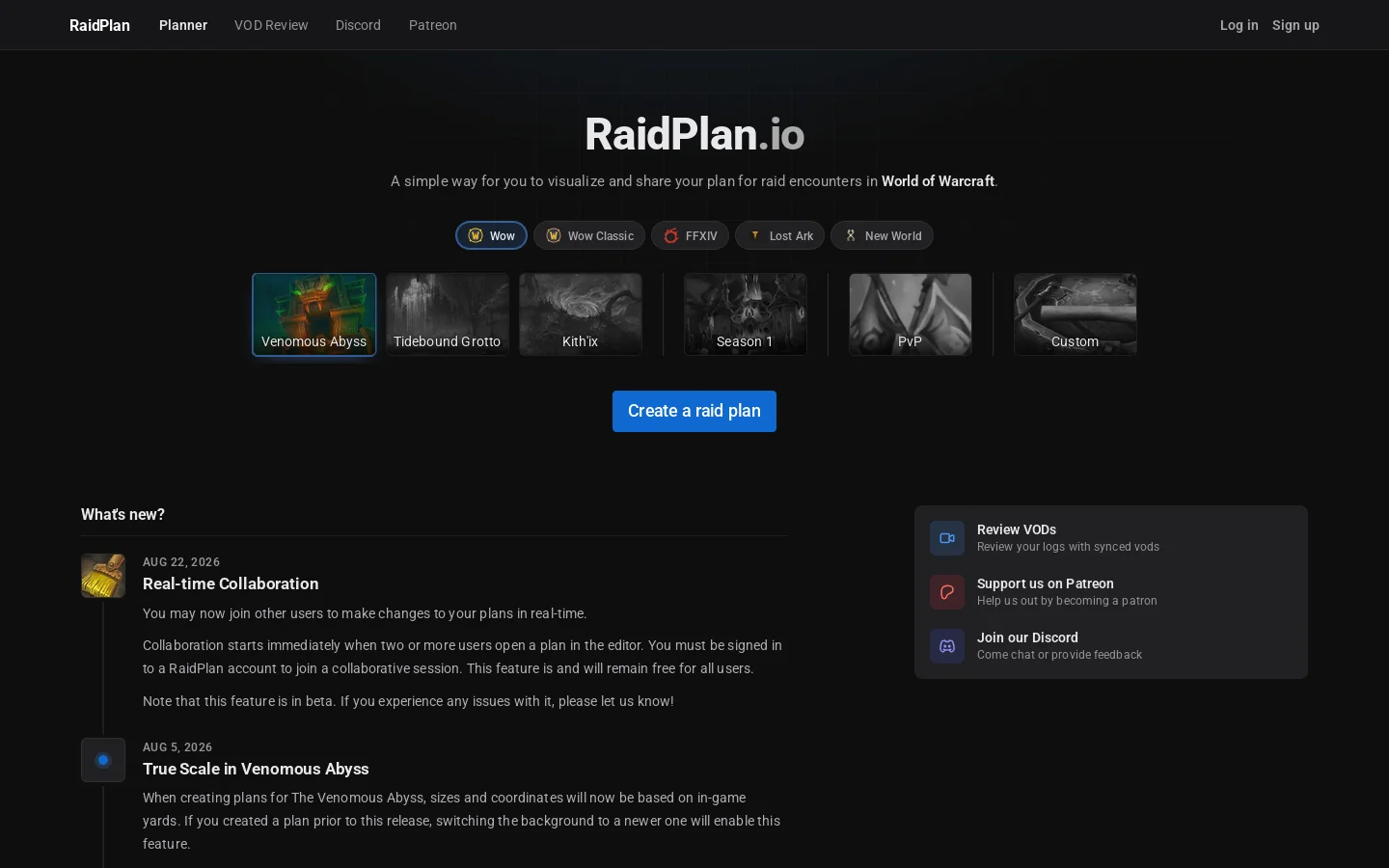Click the Discord logo icon in sidebar
Viewport: 1389px width, 868px height.
pos(947,646)
